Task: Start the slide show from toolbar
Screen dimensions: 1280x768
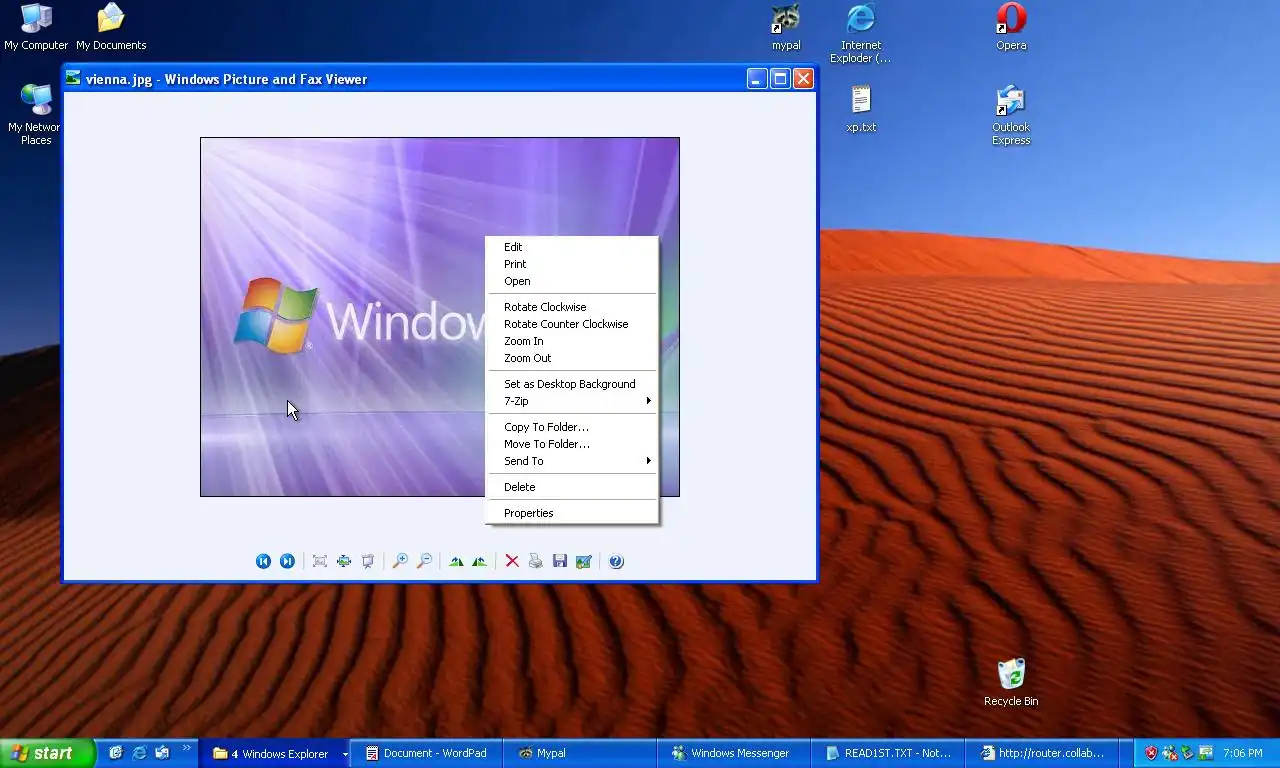Action: [368, 561]
